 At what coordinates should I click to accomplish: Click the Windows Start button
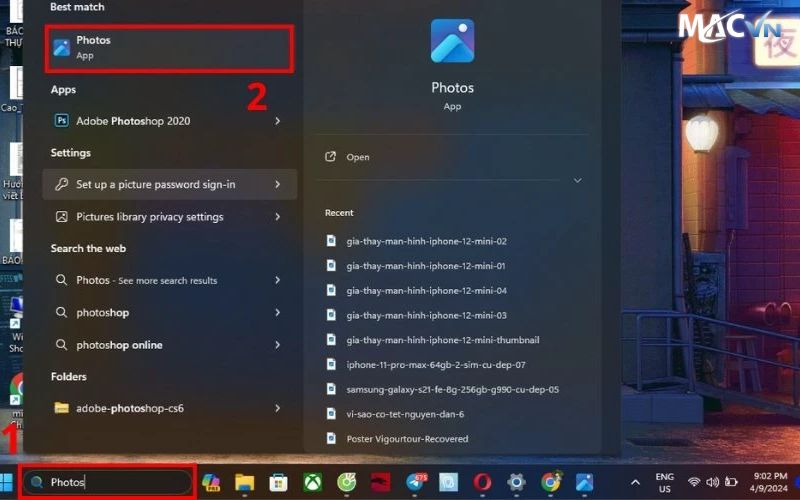6,482
